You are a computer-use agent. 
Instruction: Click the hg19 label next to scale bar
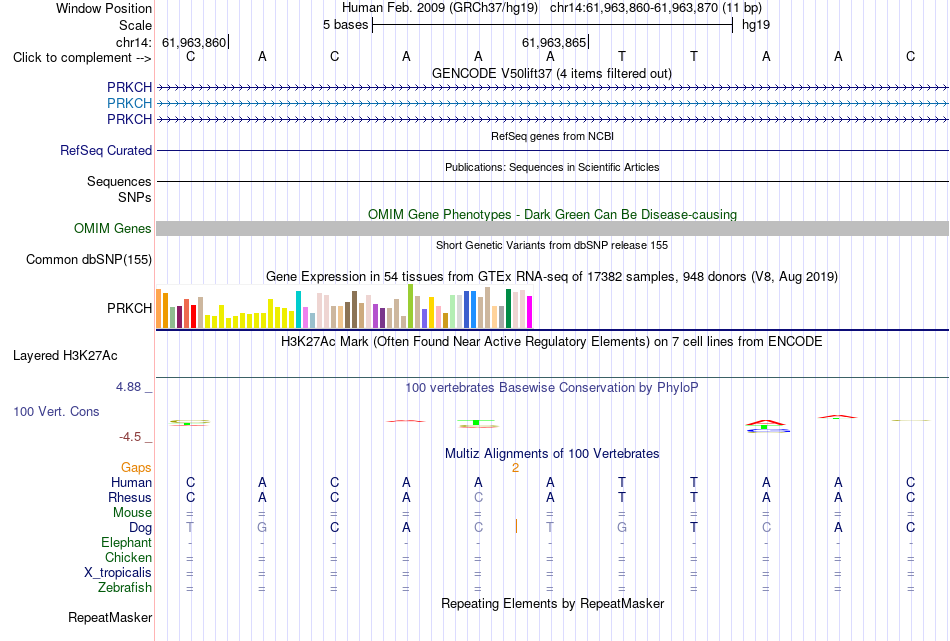tap(756, 25)
